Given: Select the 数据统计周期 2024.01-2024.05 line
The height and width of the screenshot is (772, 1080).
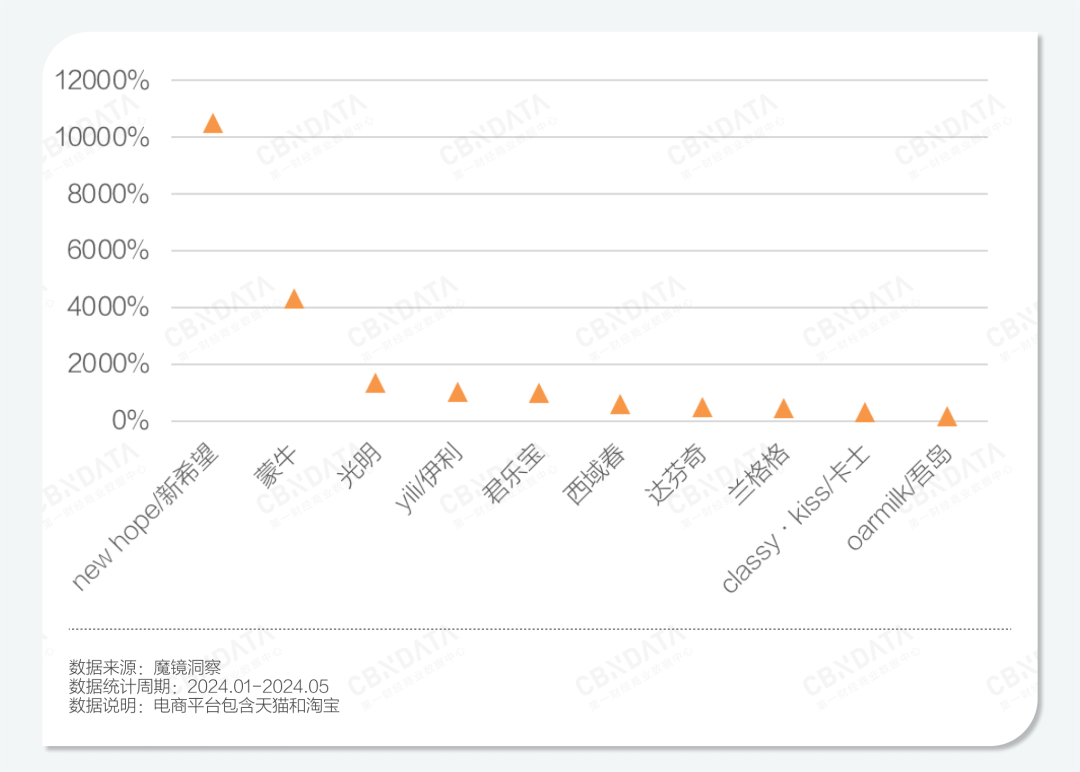Looking at the screenshot, I should coord(198,687).
